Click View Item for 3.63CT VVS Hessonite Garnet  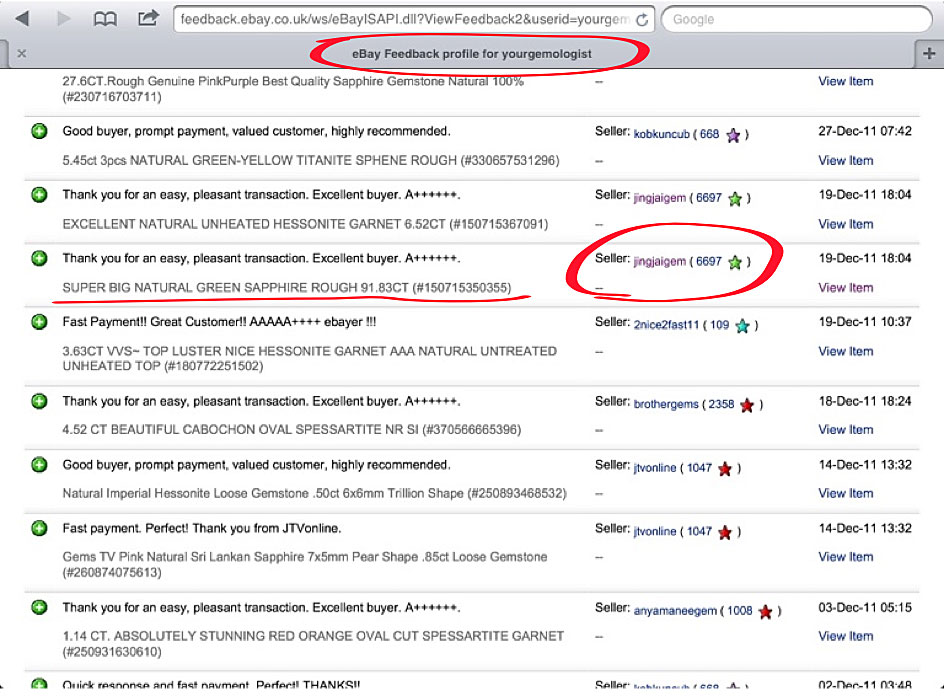pos(845,352)
